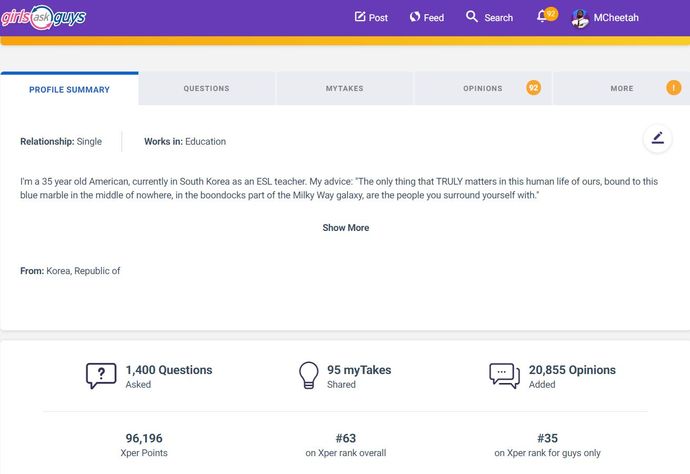The image size is (690, 474).
Task: Click the Opinions chat bubbles icon
Action: (x=504, y=375)
